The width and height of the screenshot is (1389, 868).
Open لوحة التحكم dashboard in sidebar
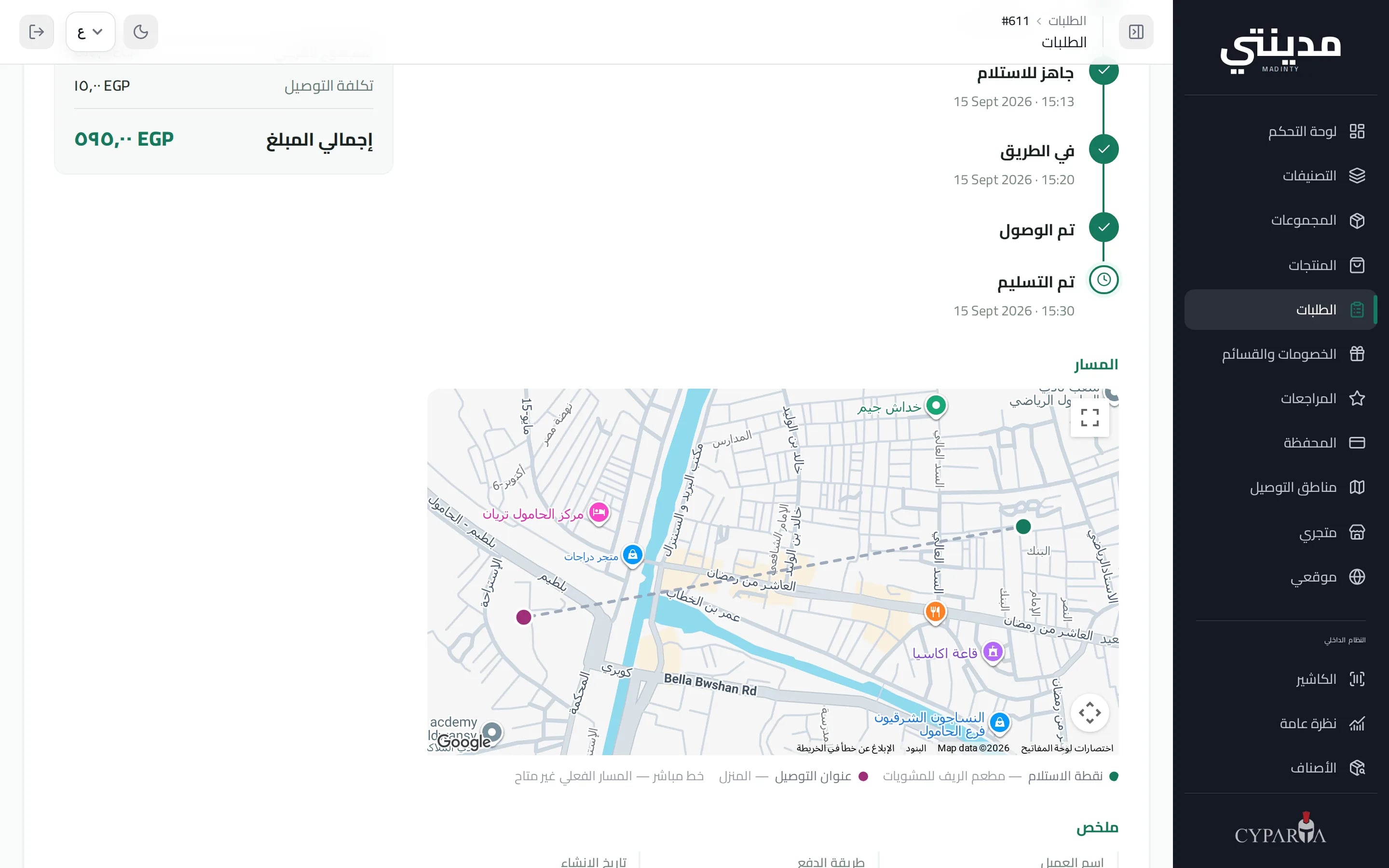(x=1280, y=132)
